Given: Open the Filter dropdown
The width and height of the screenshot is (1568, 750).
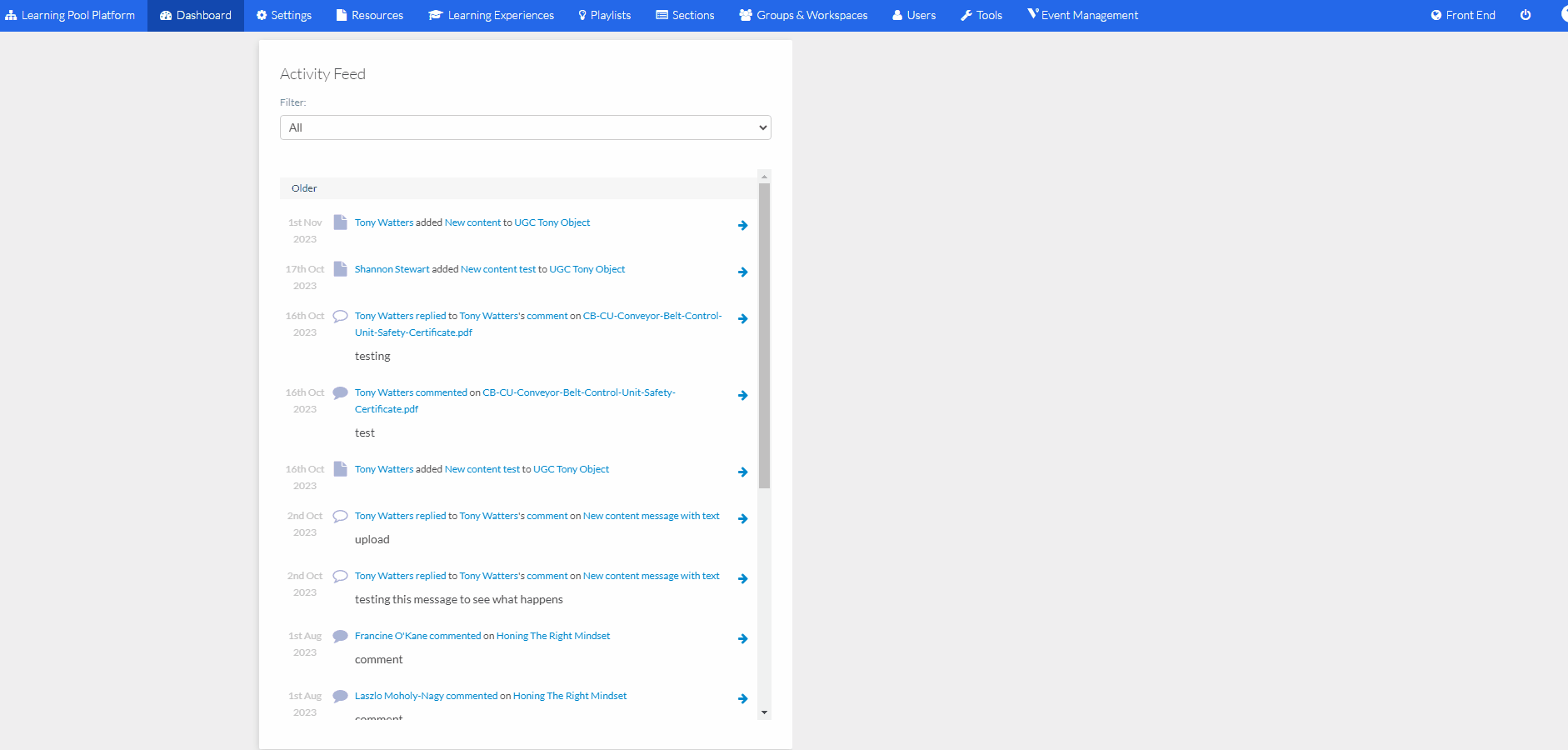Looking at the screenshot, I should coord(525,127).
